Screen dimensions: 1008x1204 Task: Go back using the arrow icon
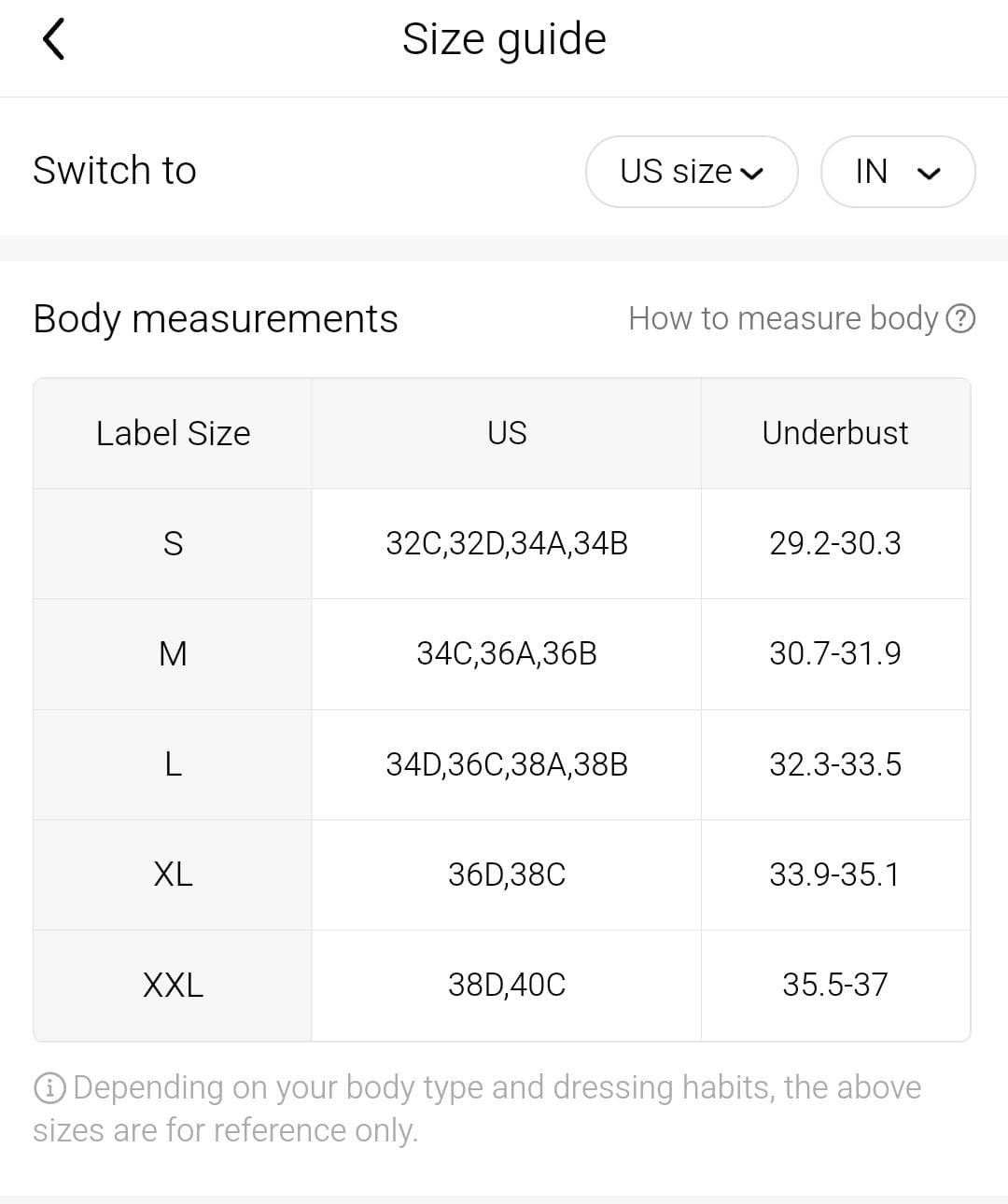tap(54, 39)
